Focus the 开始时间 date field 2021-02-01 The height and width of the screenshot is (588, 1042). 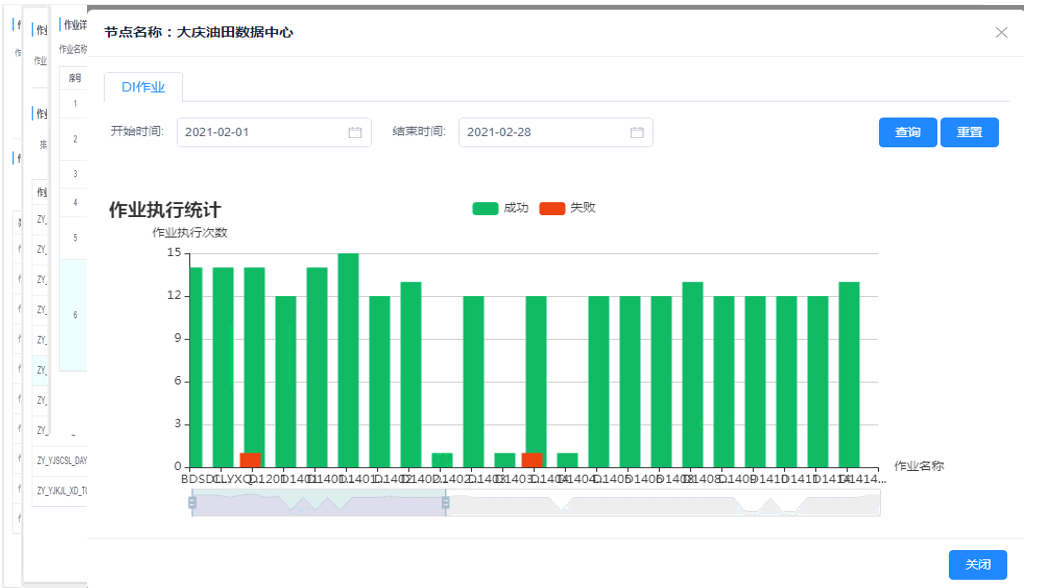274,132
